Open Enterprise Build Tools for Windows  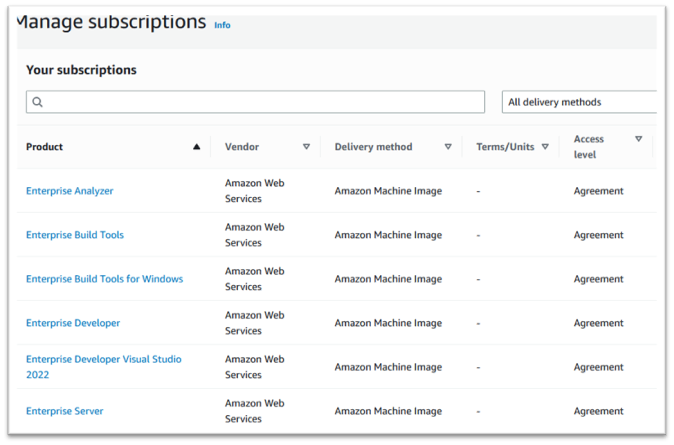pos(104,279)
